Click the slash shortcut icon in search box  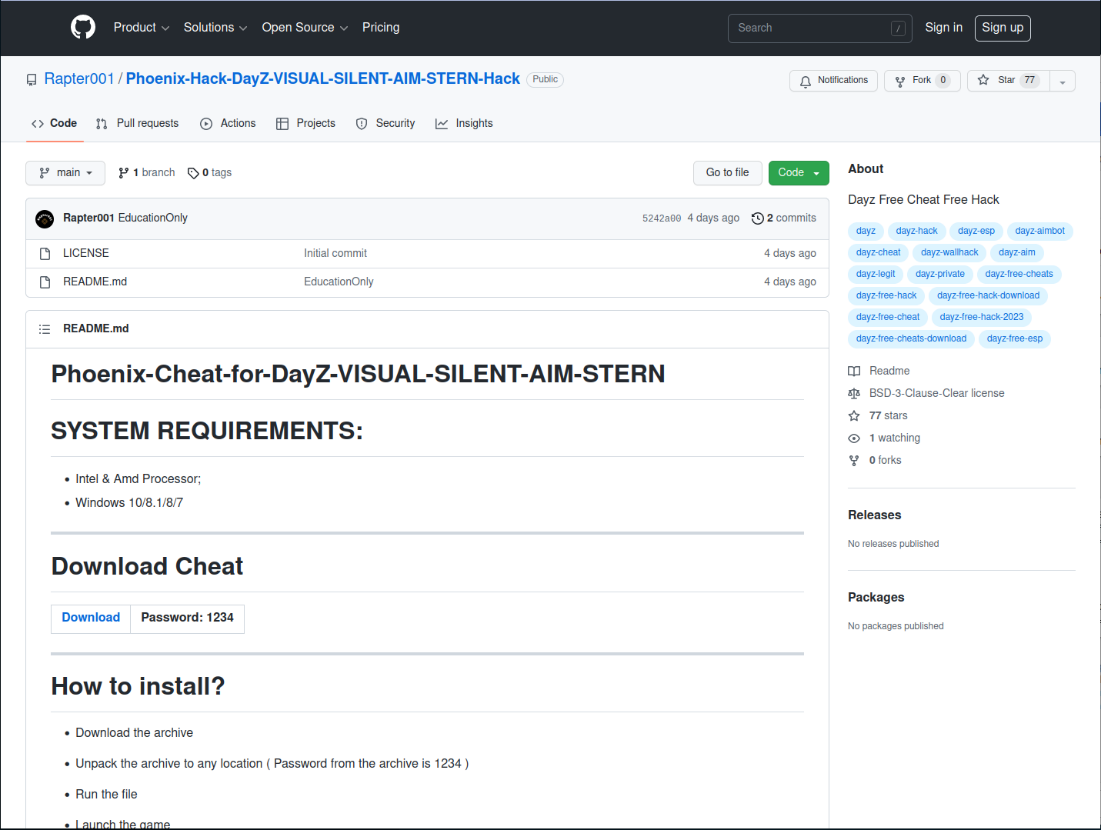coord(898,28)
